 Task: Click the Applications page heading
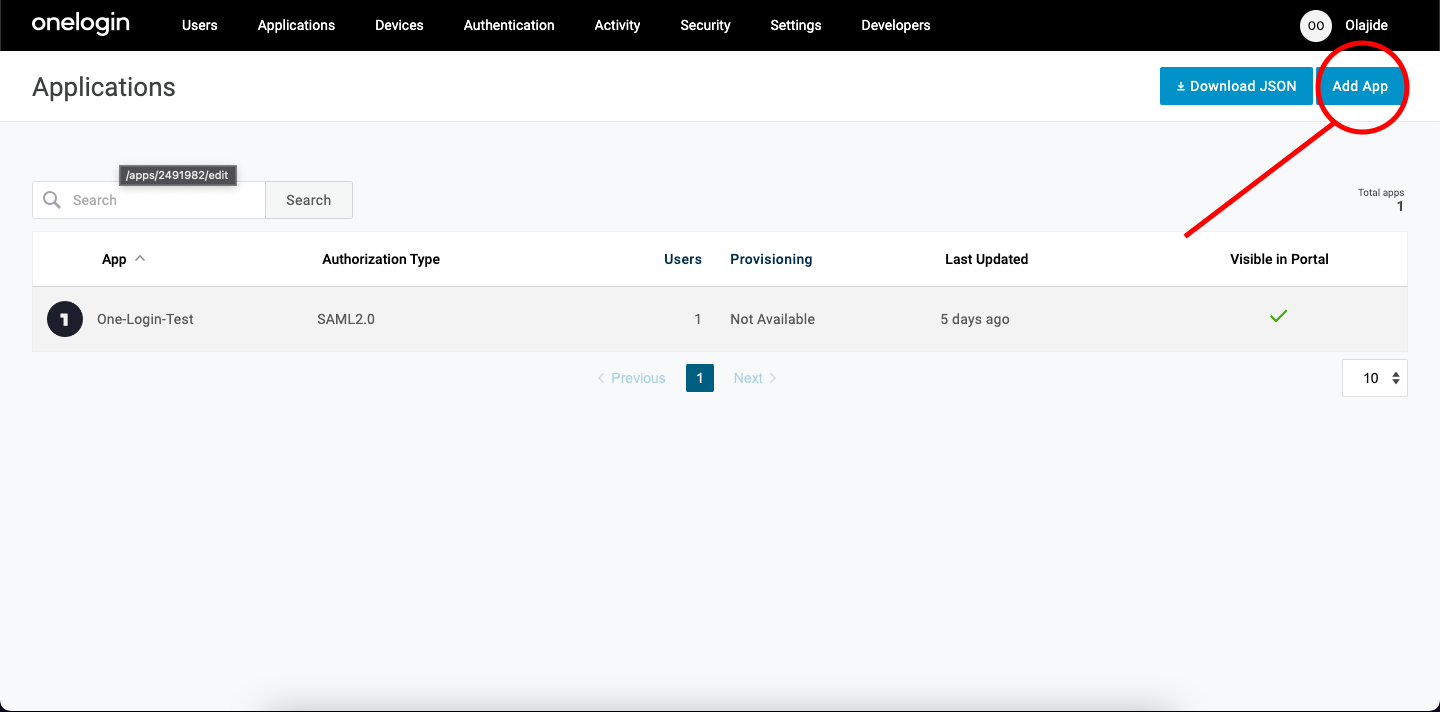pos(104,87)
